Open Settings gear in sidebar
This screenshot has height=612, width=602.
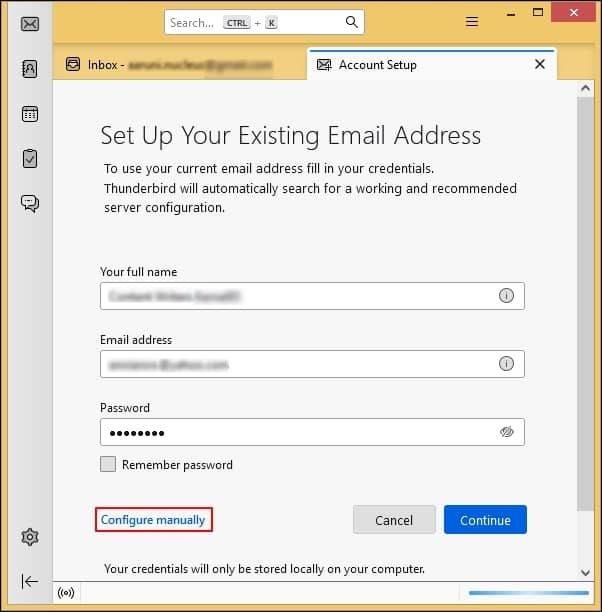[x=30, y=537]
